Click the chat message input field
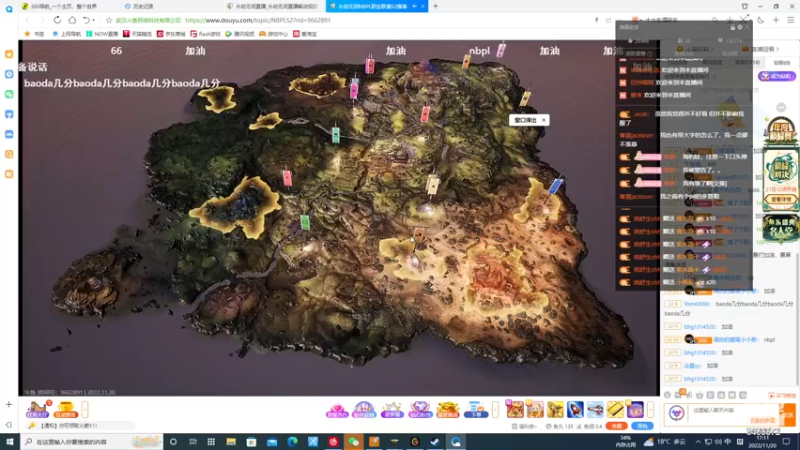This screenshot has width=800, height=450. 733,413
